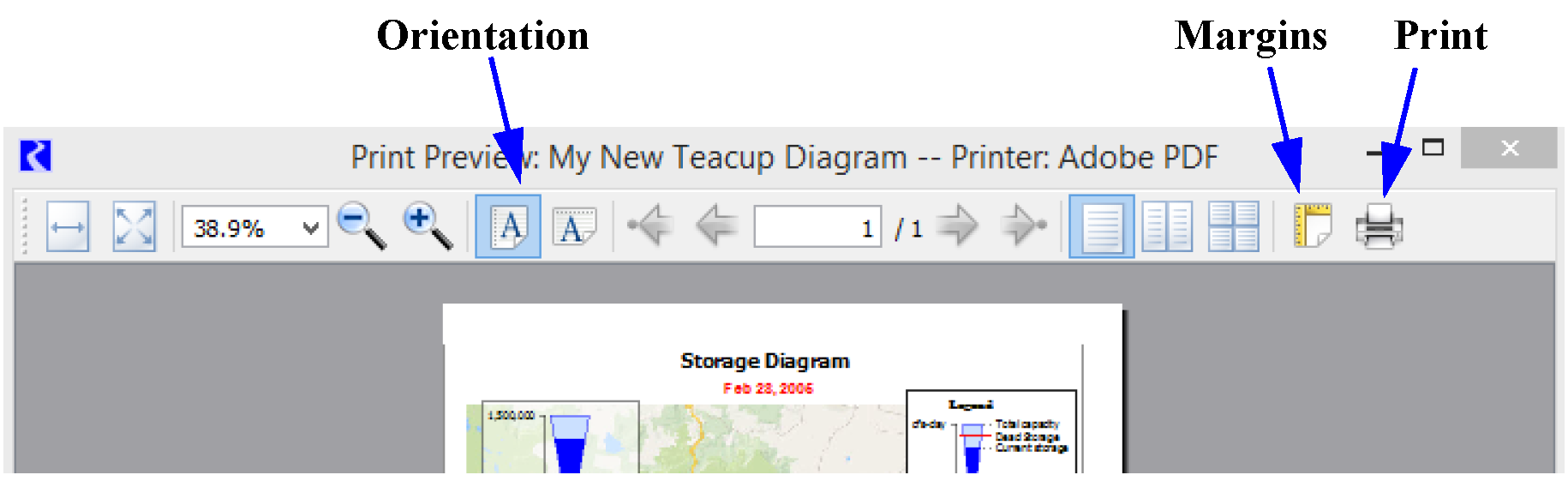Zoom in with the plus magnifier
Screen dimensions: 1568x487
pos(427,226)
